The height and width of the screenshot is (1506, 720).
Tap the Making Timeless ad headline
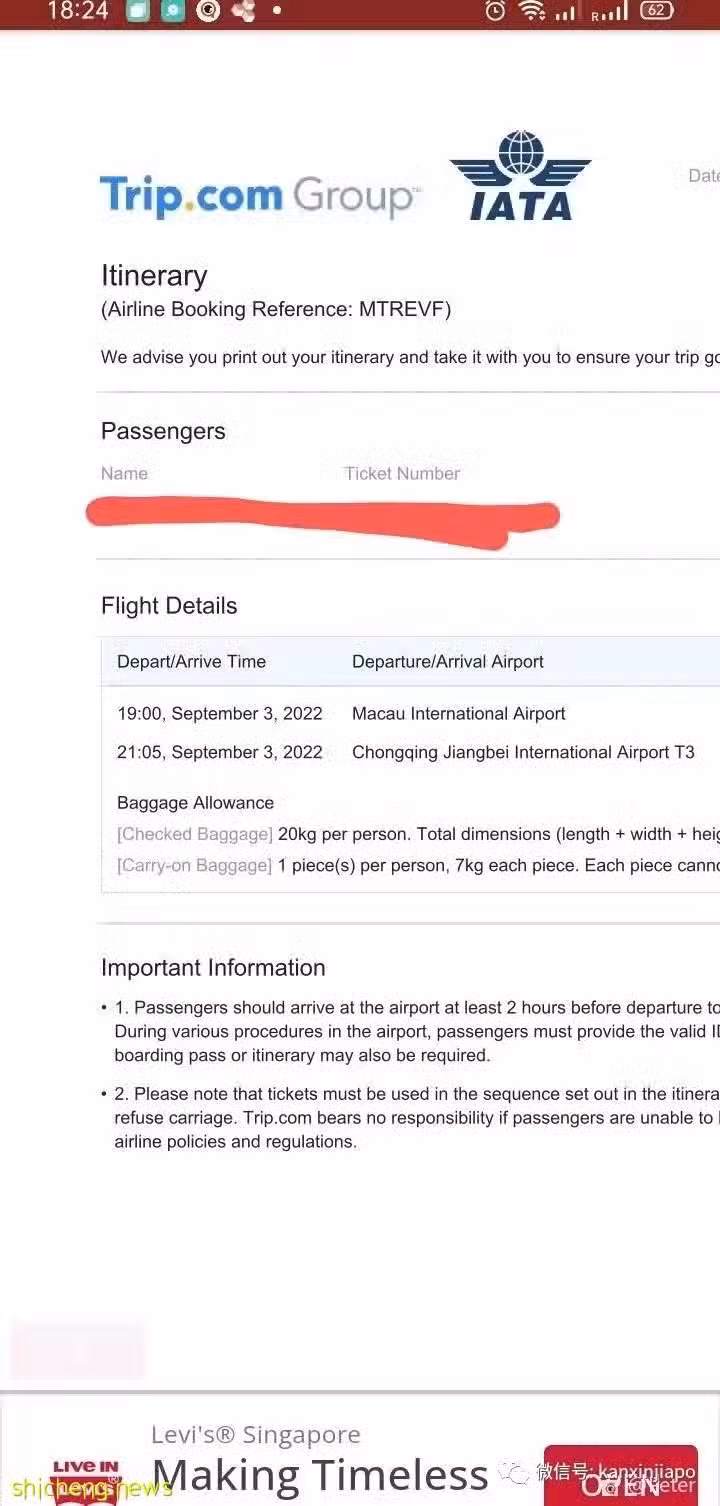pyautogui.click(x=320, y=1476)
